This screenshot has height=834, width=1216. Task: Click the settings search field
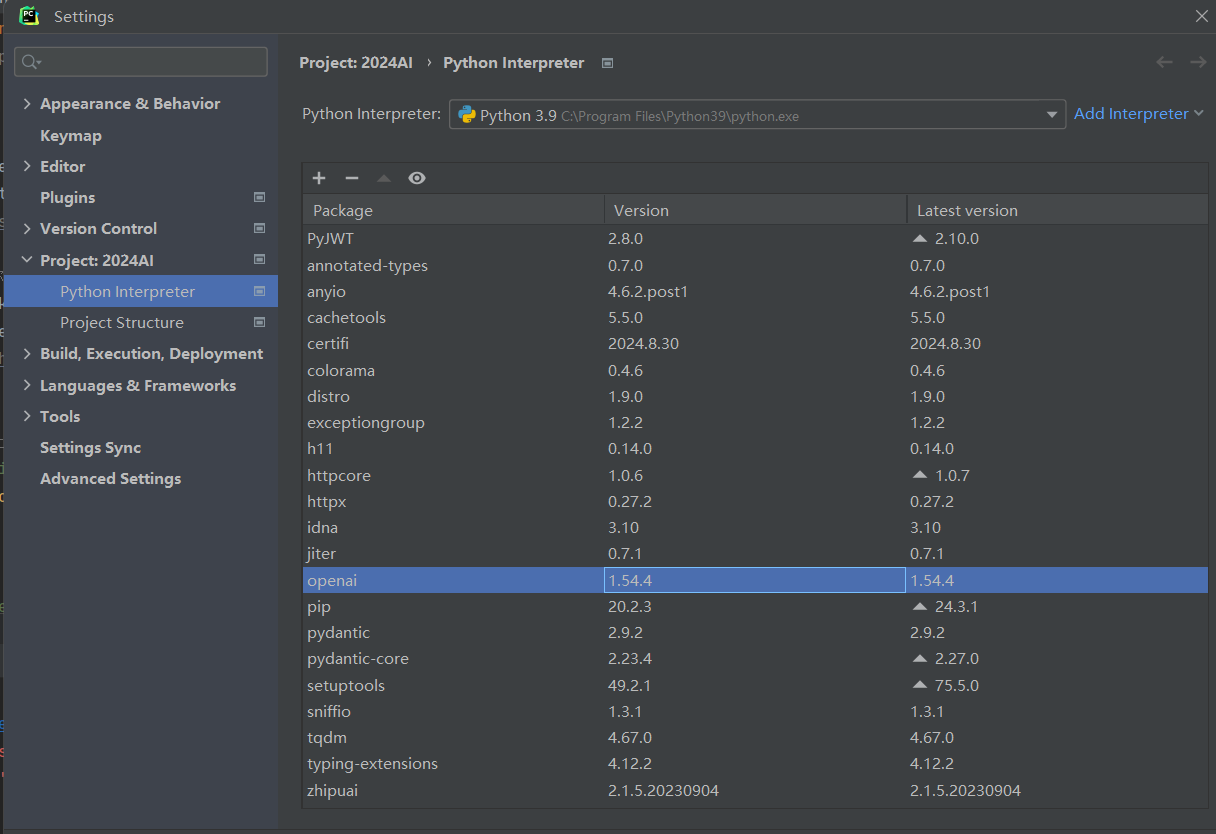150,62
